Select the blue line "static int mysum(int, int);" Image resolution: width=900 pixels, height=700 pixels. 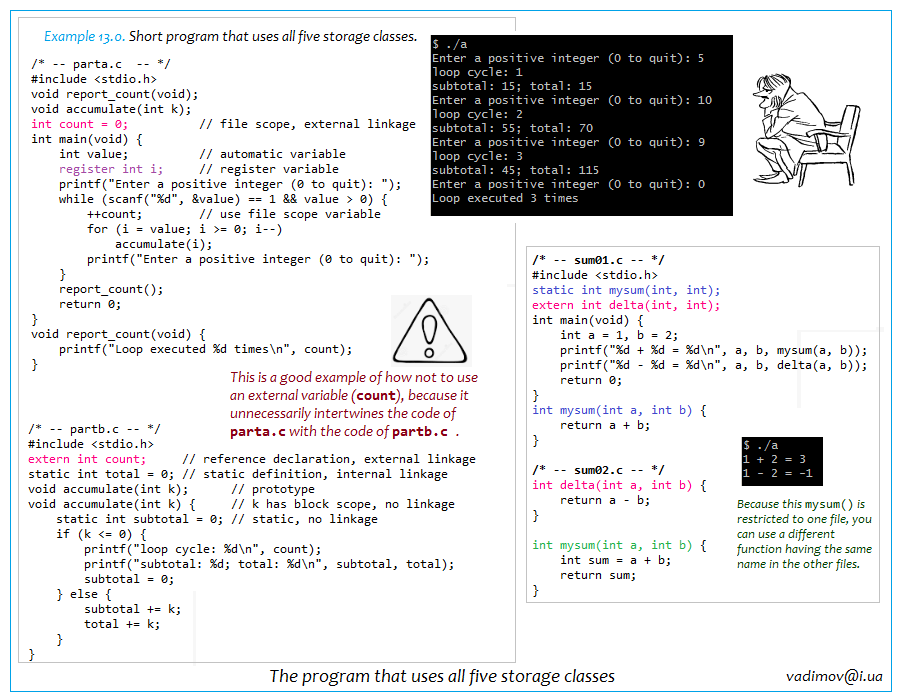tap(626, 290)
